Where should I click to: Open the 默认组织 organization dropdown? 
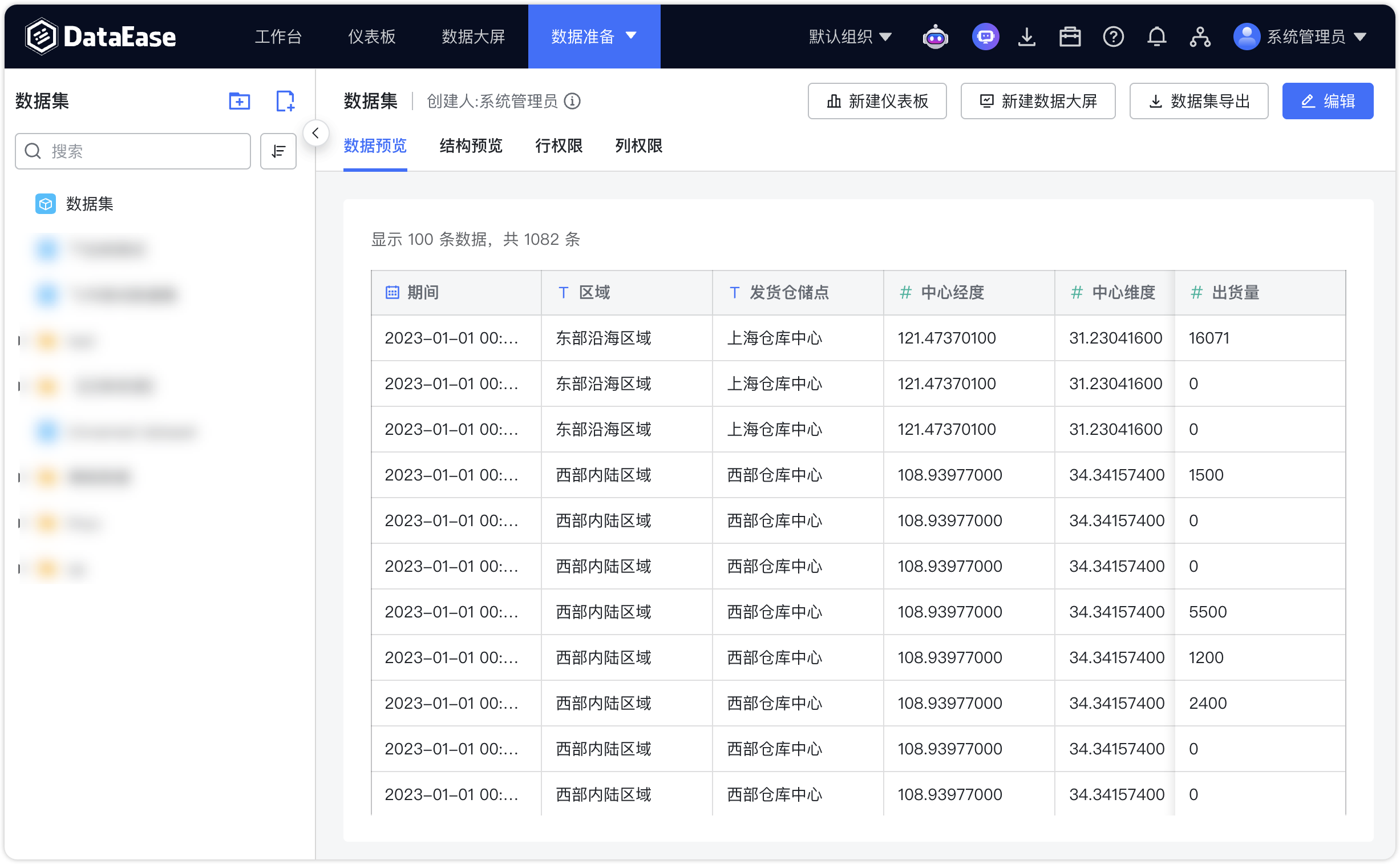(x=850, y=37)
